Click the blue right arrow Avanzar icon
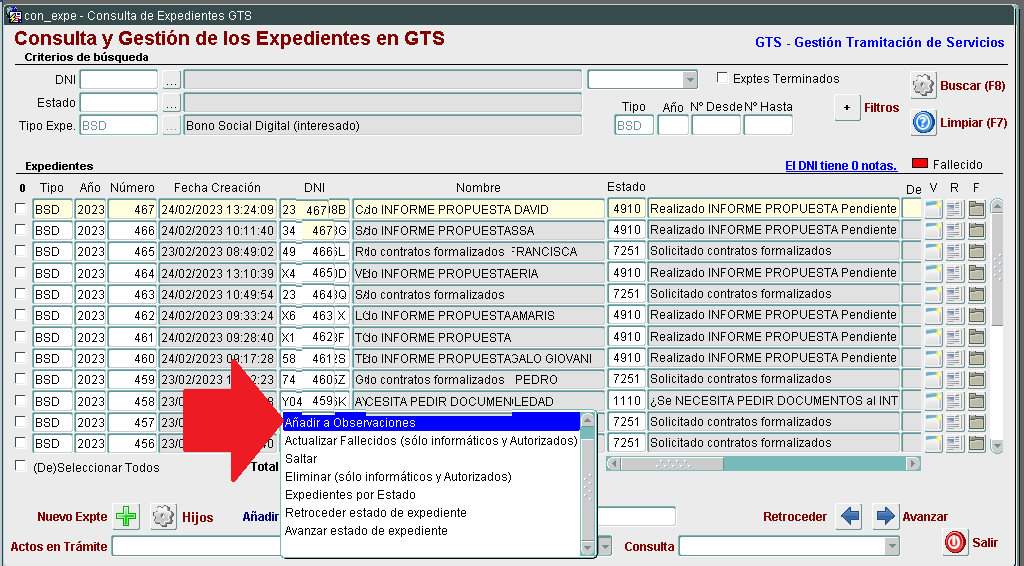 (x=885, y=516)
